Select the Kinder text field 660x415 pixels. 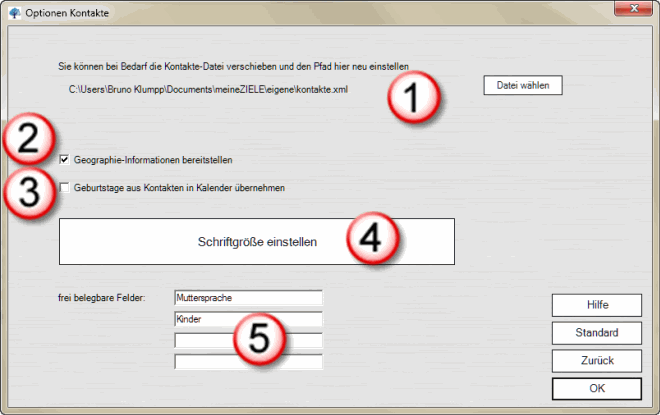click(x=247, y=319)
